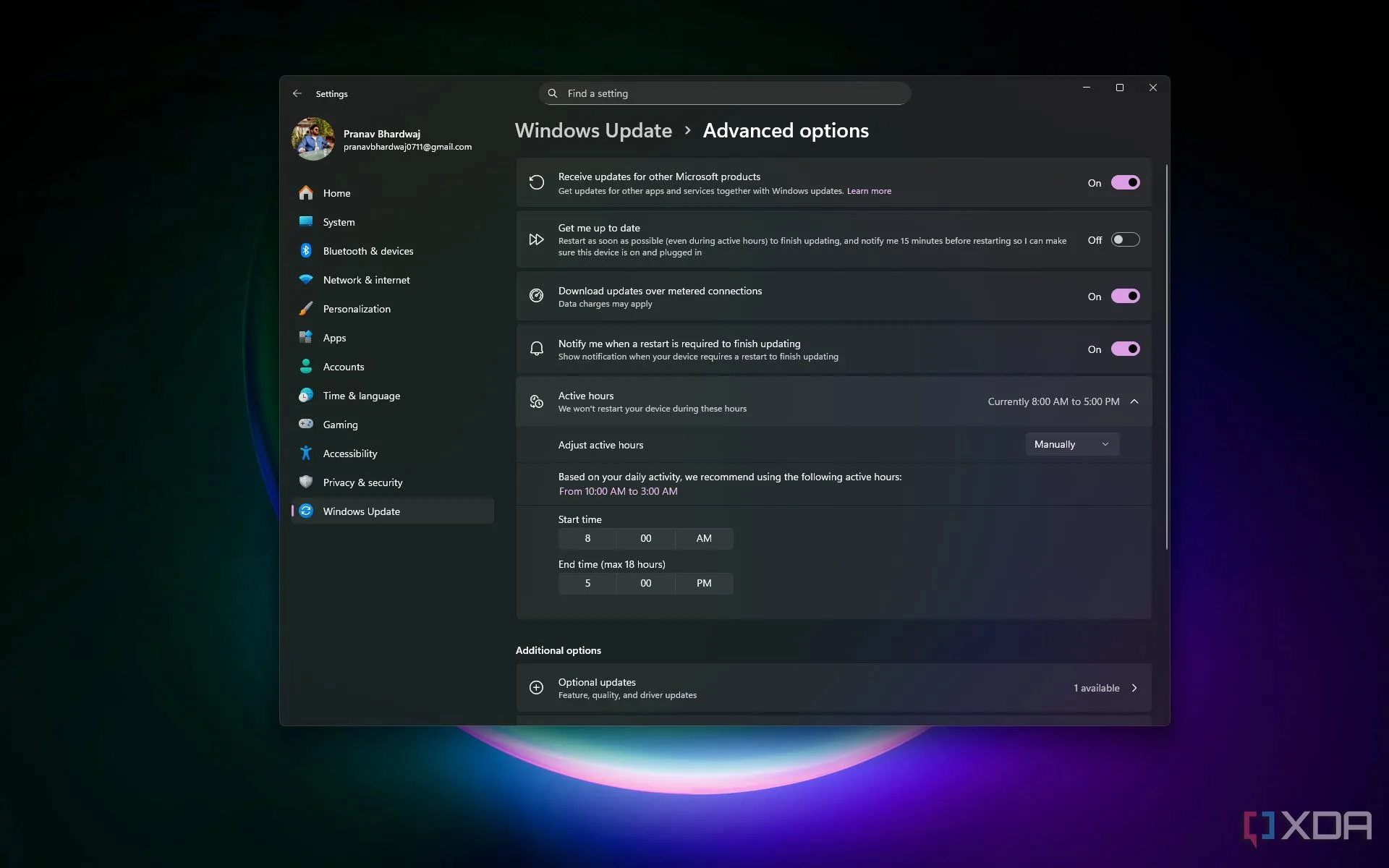Image resolution: width=1389 pixels, height=868 pixels.
Task: Minimize the Settings window
Action: [1086, 88]
